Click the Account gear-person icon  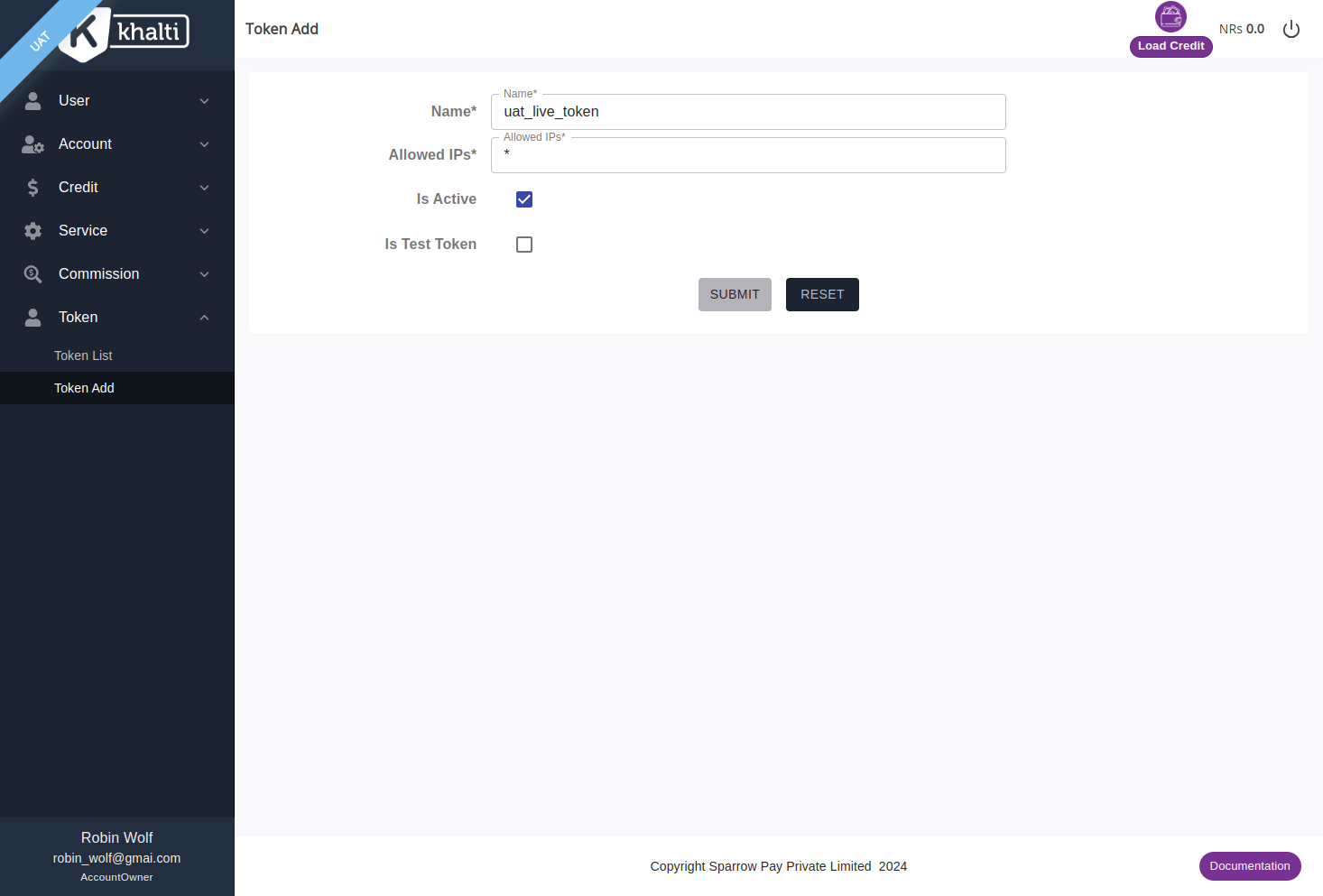tap(33, 144)
